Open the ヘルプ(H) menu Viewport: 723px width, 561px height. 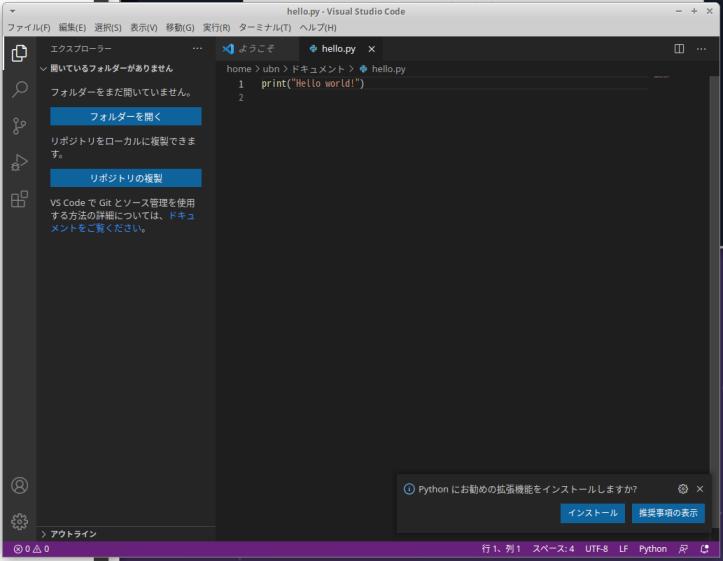(x=318, y=28)
